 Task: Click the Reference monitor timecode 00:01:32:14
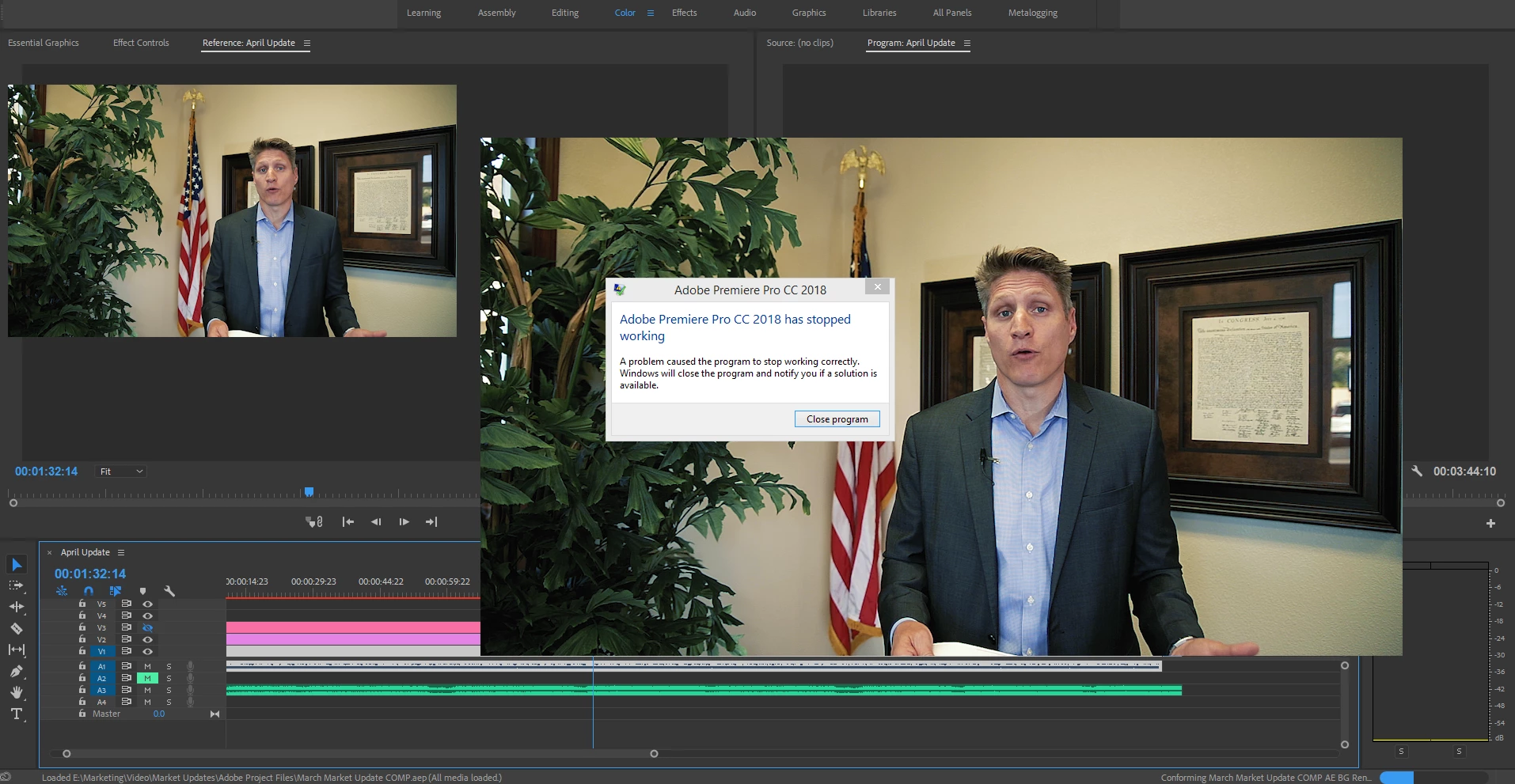pos(47,472)
